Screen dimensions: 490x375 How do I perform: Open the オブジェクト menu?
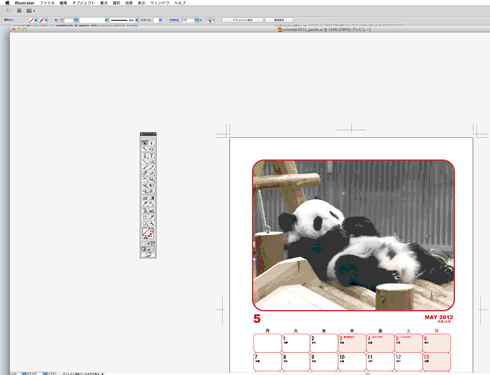[x=84, y=3]
